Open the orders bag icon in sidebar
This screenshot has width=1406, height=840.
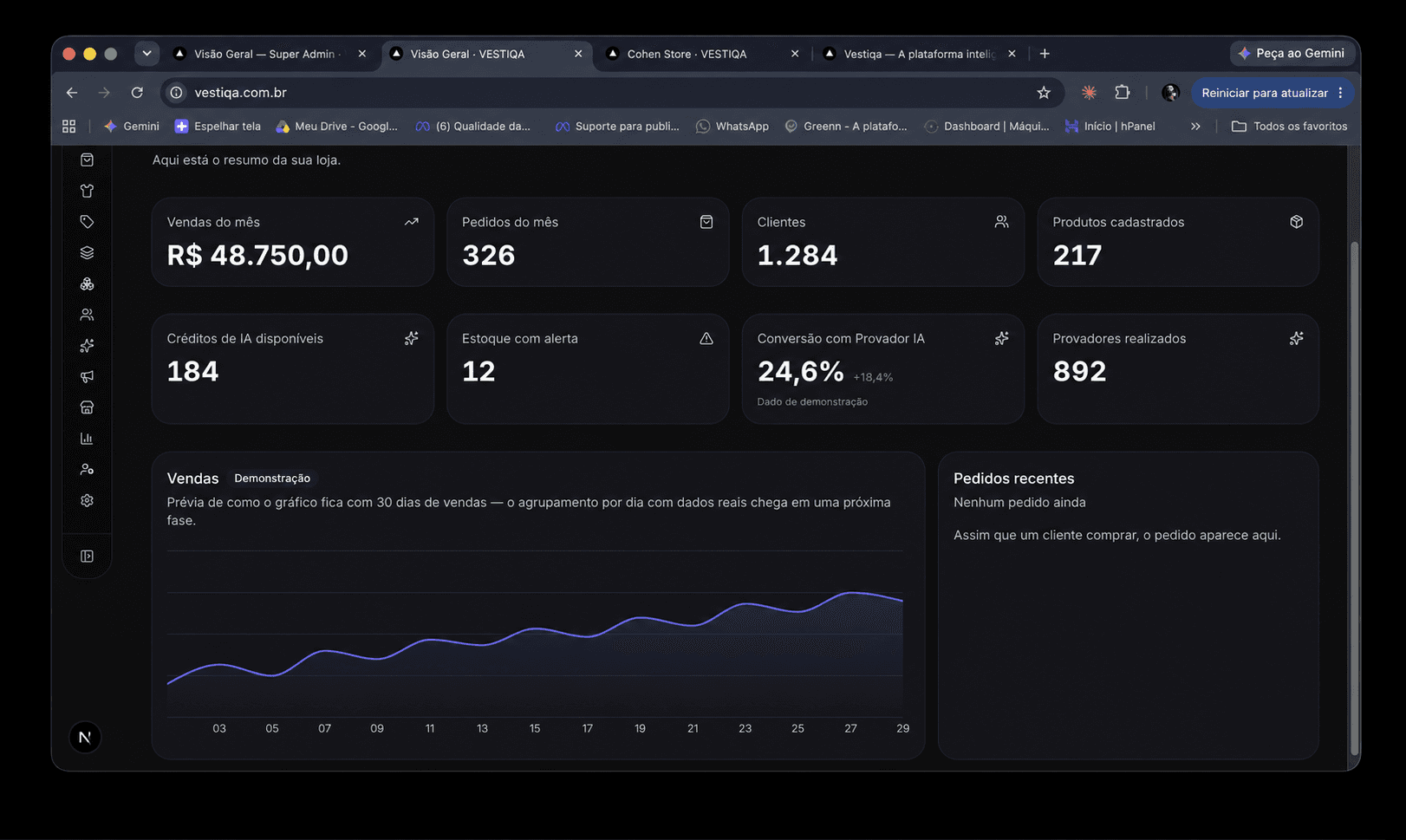coord(87,160)
